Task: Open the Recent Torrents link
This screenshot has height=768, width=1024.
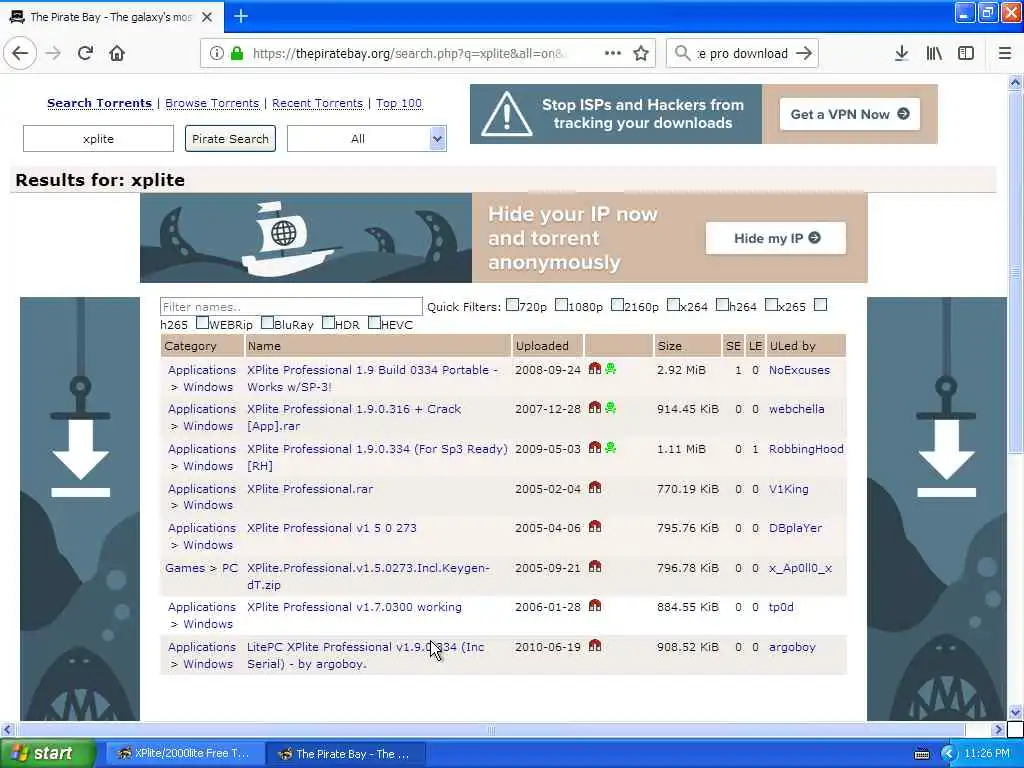Action: pyautogui.click(x=317, y=103)
